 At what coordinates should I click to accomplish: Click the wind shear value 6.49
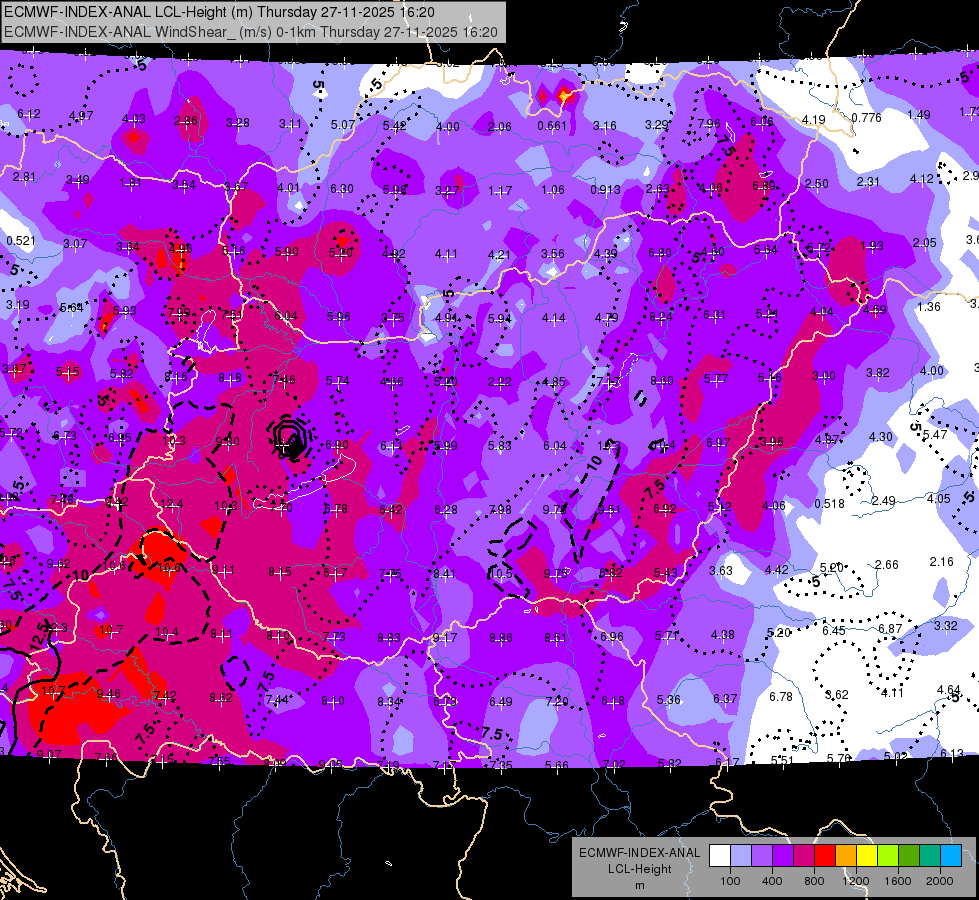(x=501, y=702)
